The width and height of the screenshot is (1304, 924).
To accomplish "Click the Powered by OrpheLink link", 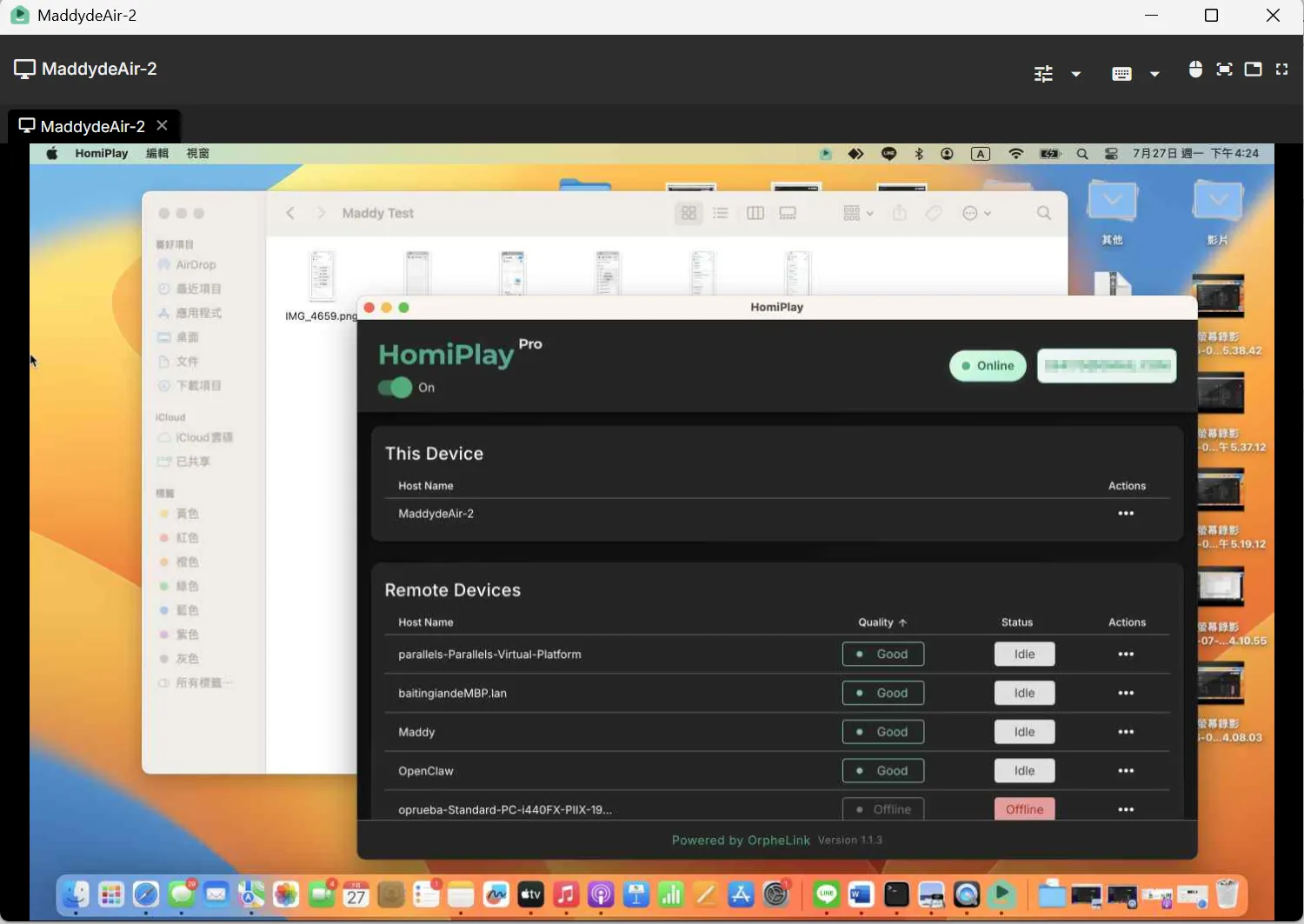I will [x=741, y=841].
